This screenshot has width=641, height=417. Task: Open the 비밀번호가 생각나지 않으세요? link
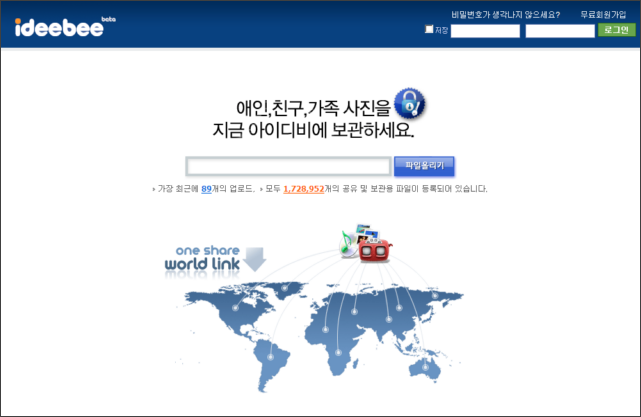click(x=506, y=15)
